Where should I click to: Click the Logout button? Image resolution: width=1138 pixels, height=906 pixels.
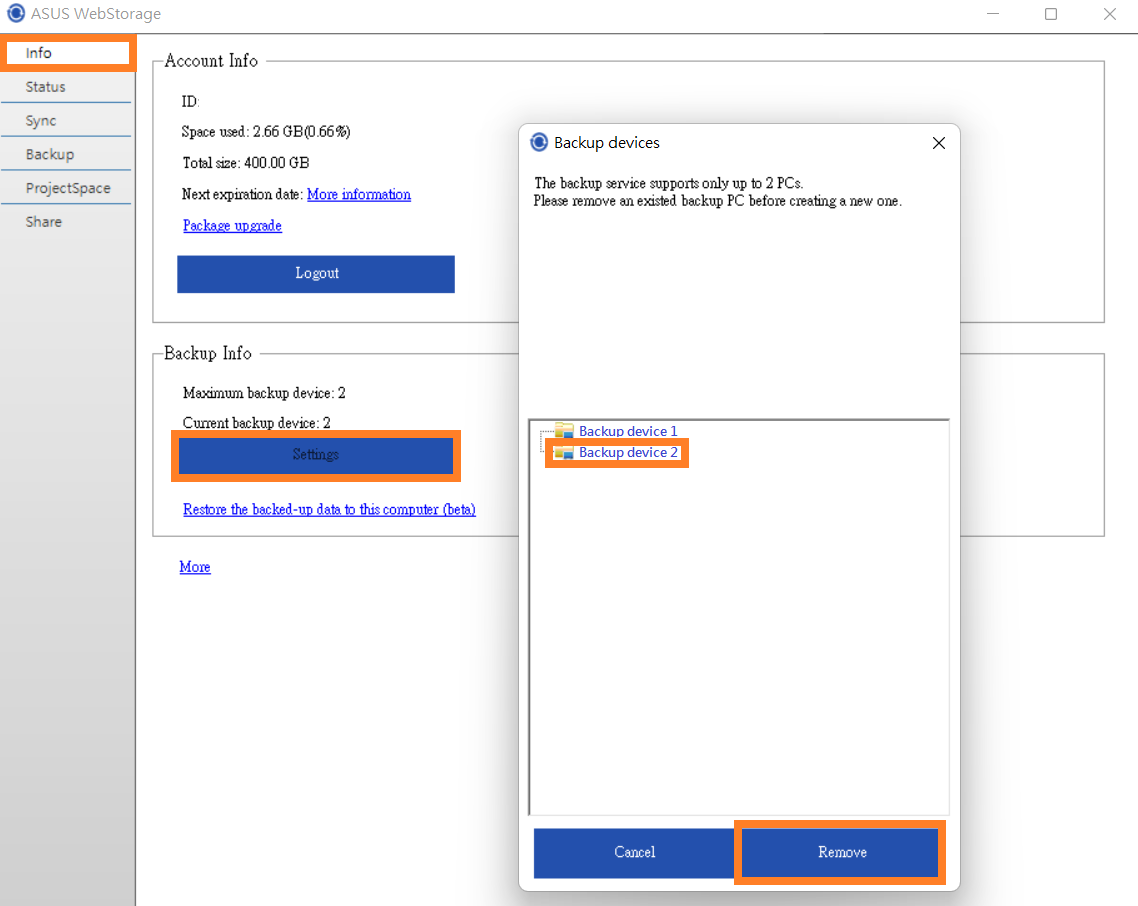pyautogui.click(x=316, y=274)
